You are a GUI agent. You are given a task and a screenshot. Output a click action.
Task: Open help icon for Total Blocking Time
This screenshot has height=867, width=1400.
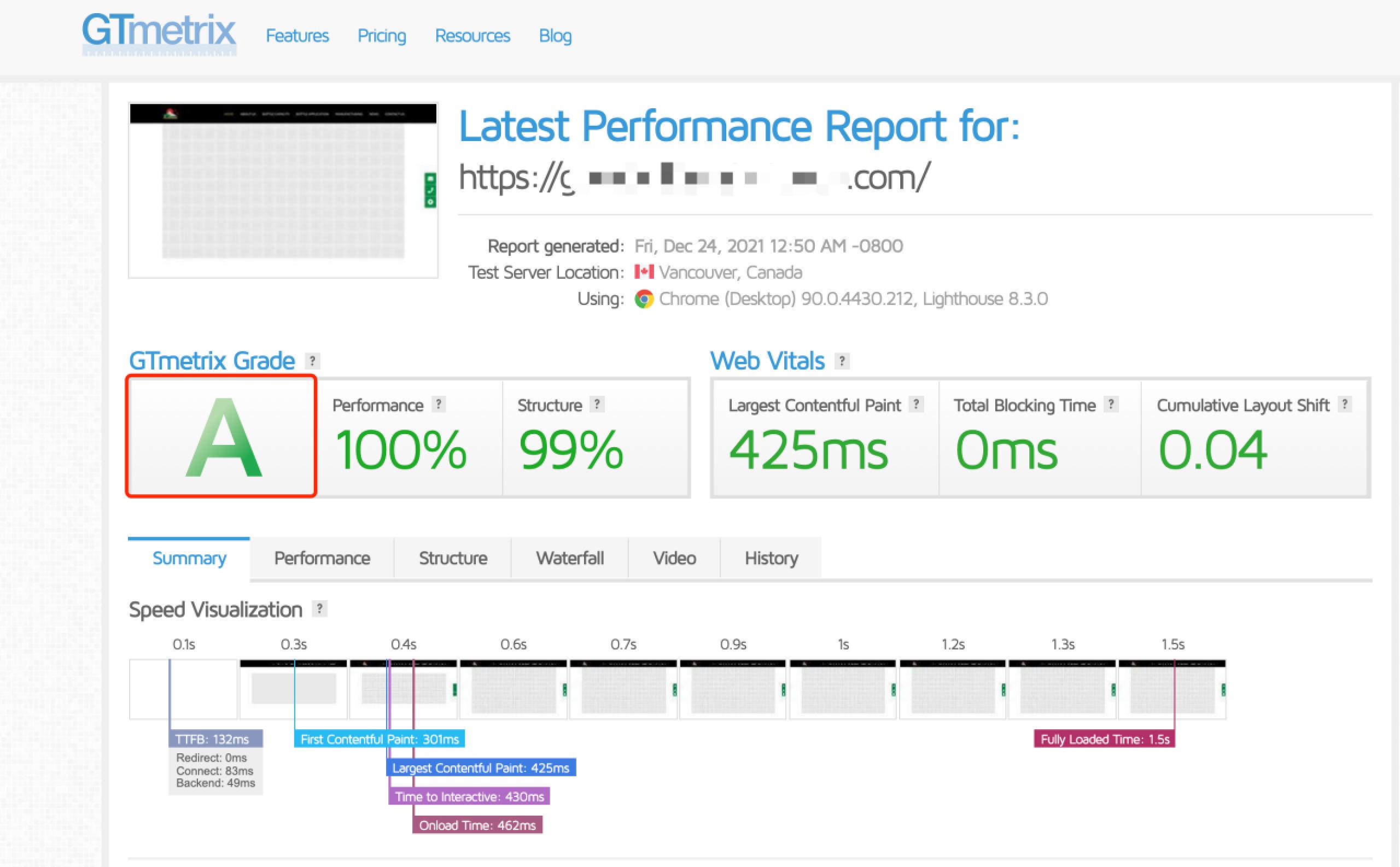1111,405
